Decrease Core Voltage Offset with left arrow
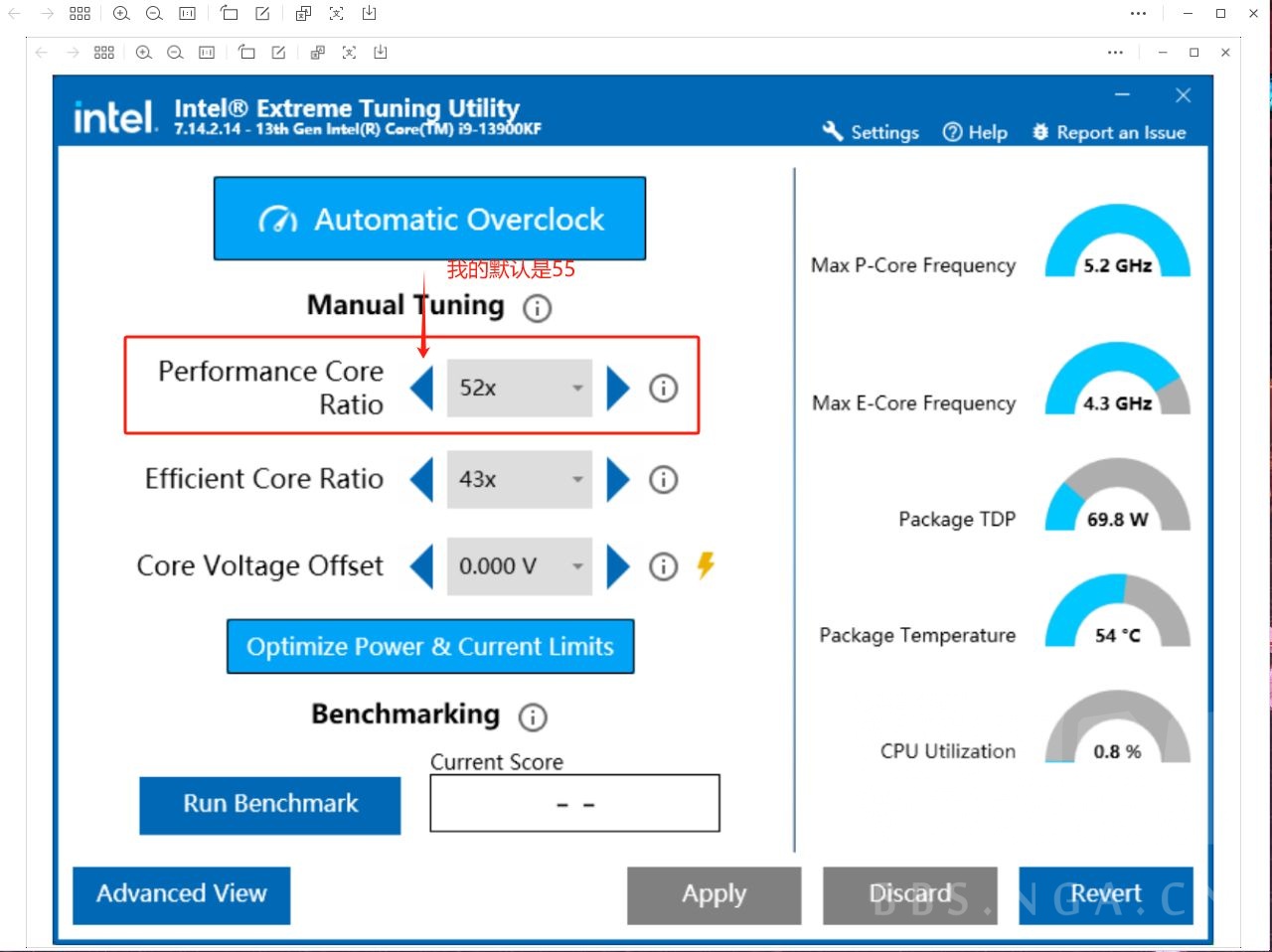The height and width of the screenshot is (952, 1272). (x=422, y=566)
